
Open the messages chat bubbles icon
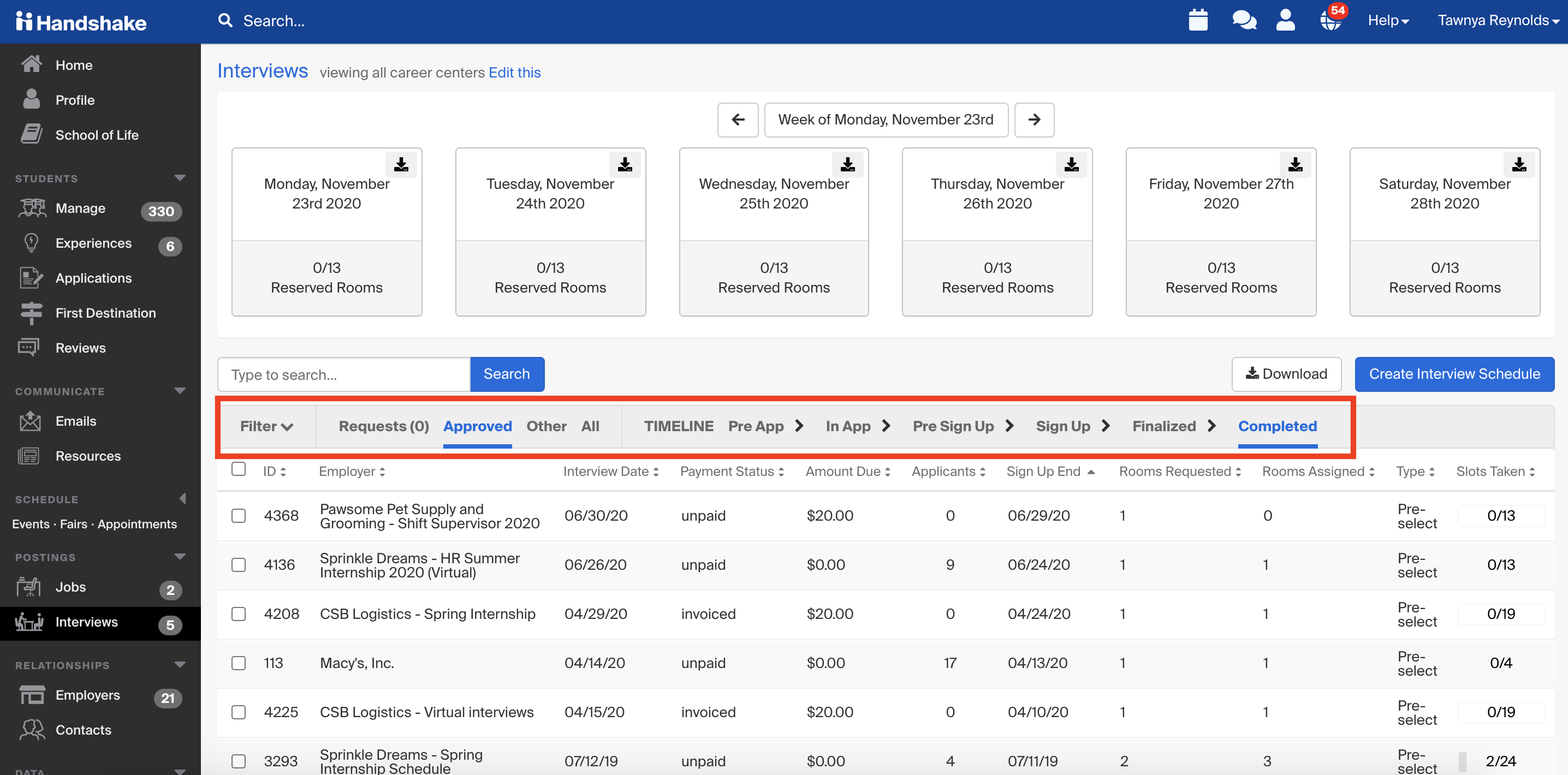[x=1244, y=20]
